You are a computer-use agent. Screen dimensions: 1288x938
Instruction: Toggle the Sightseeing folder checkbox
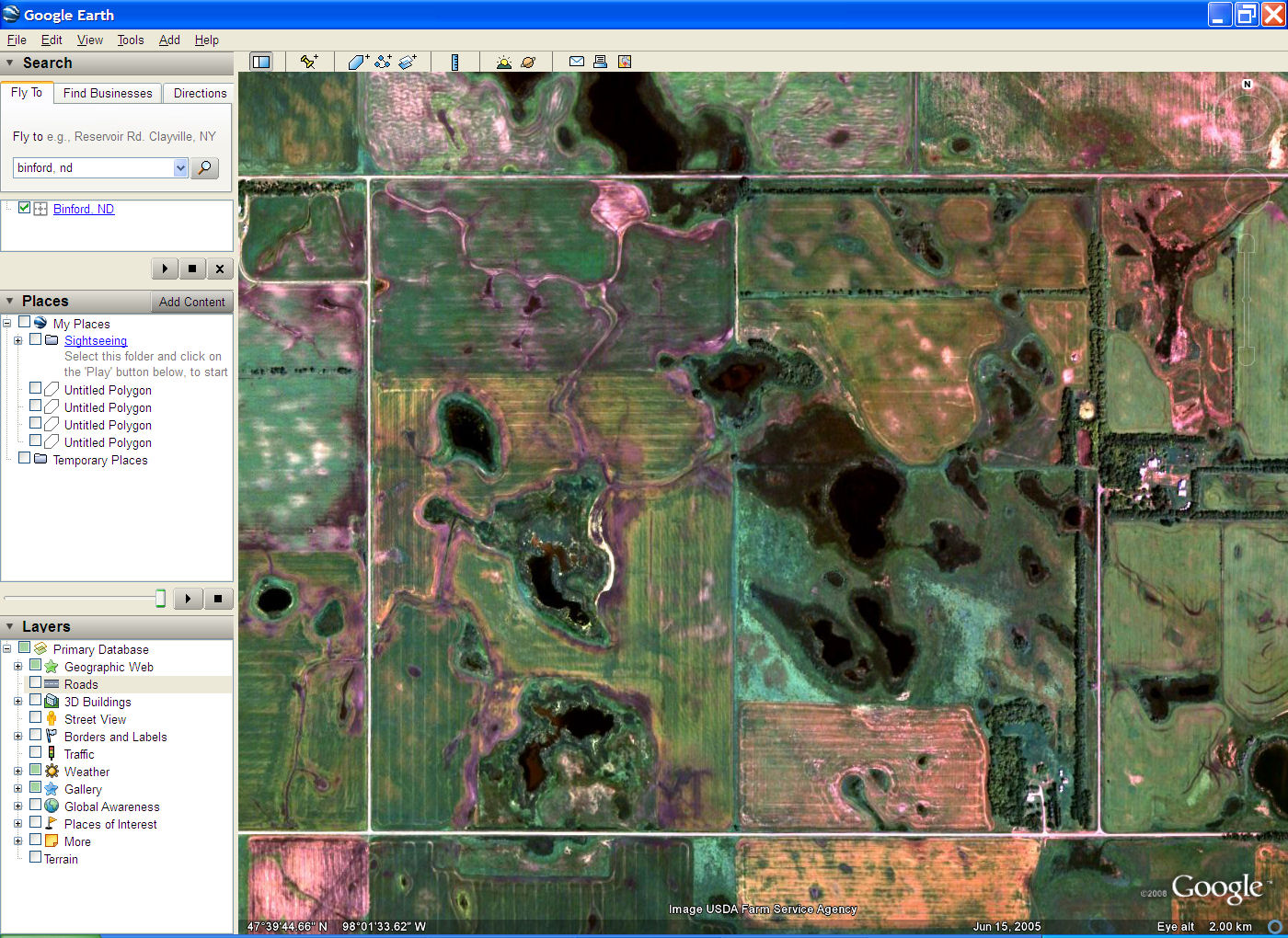[35, 339]
